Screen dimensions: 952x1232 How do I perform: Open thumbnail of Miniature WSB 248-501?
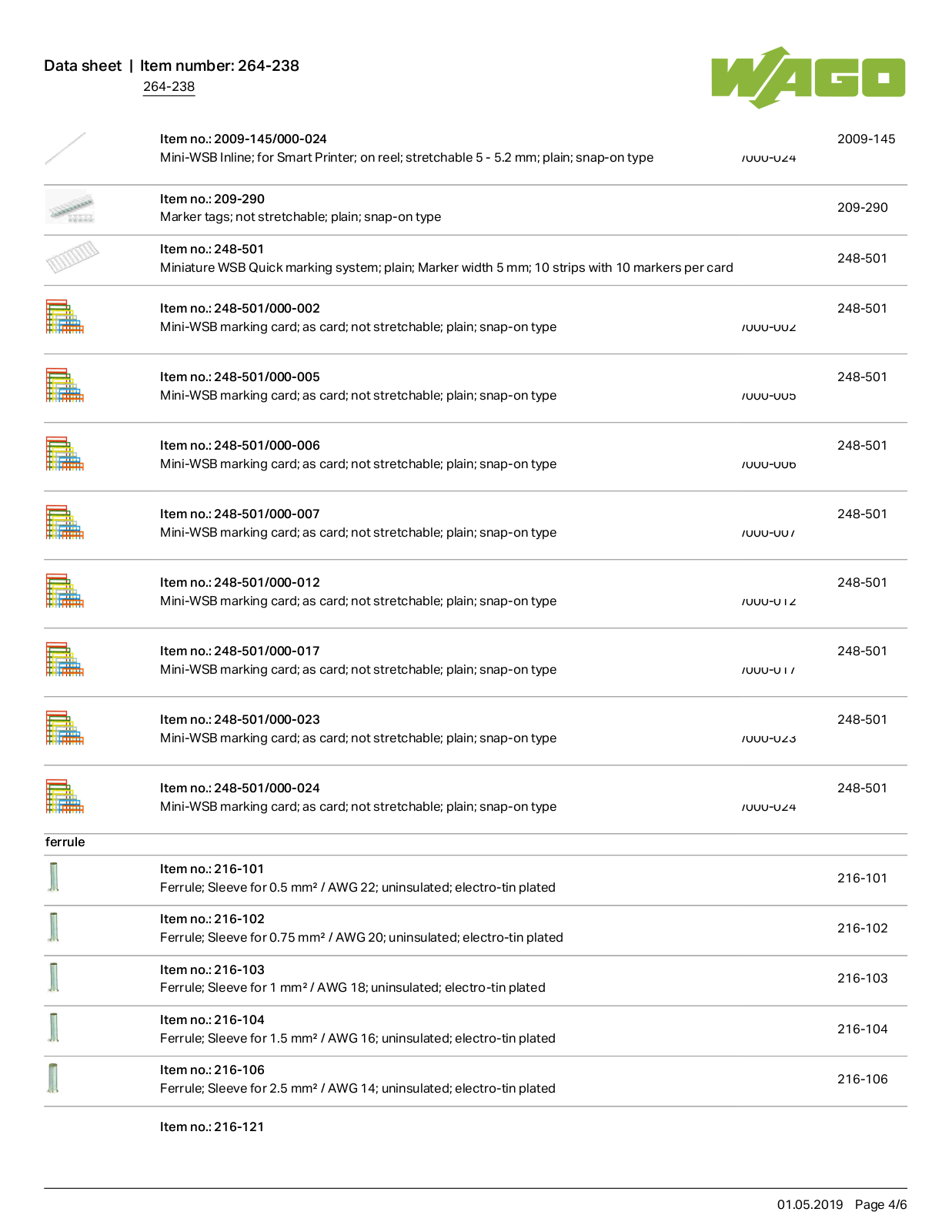click(72, 257)
